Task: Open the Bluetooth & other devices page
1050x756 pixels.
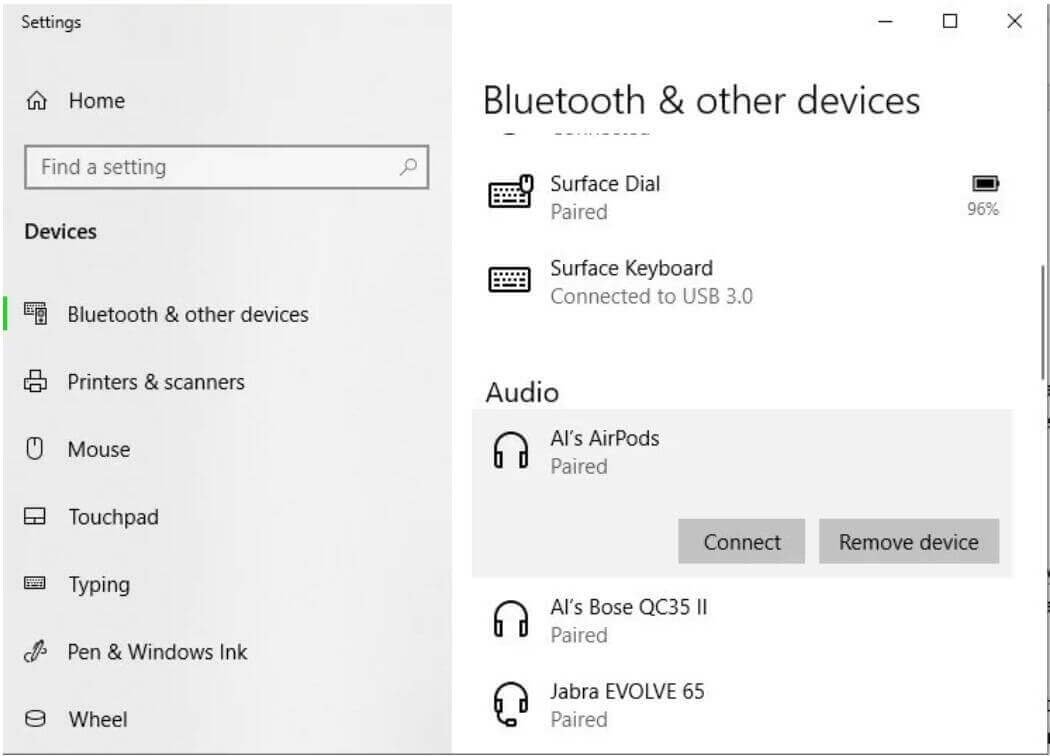Action: coord(187,314)
